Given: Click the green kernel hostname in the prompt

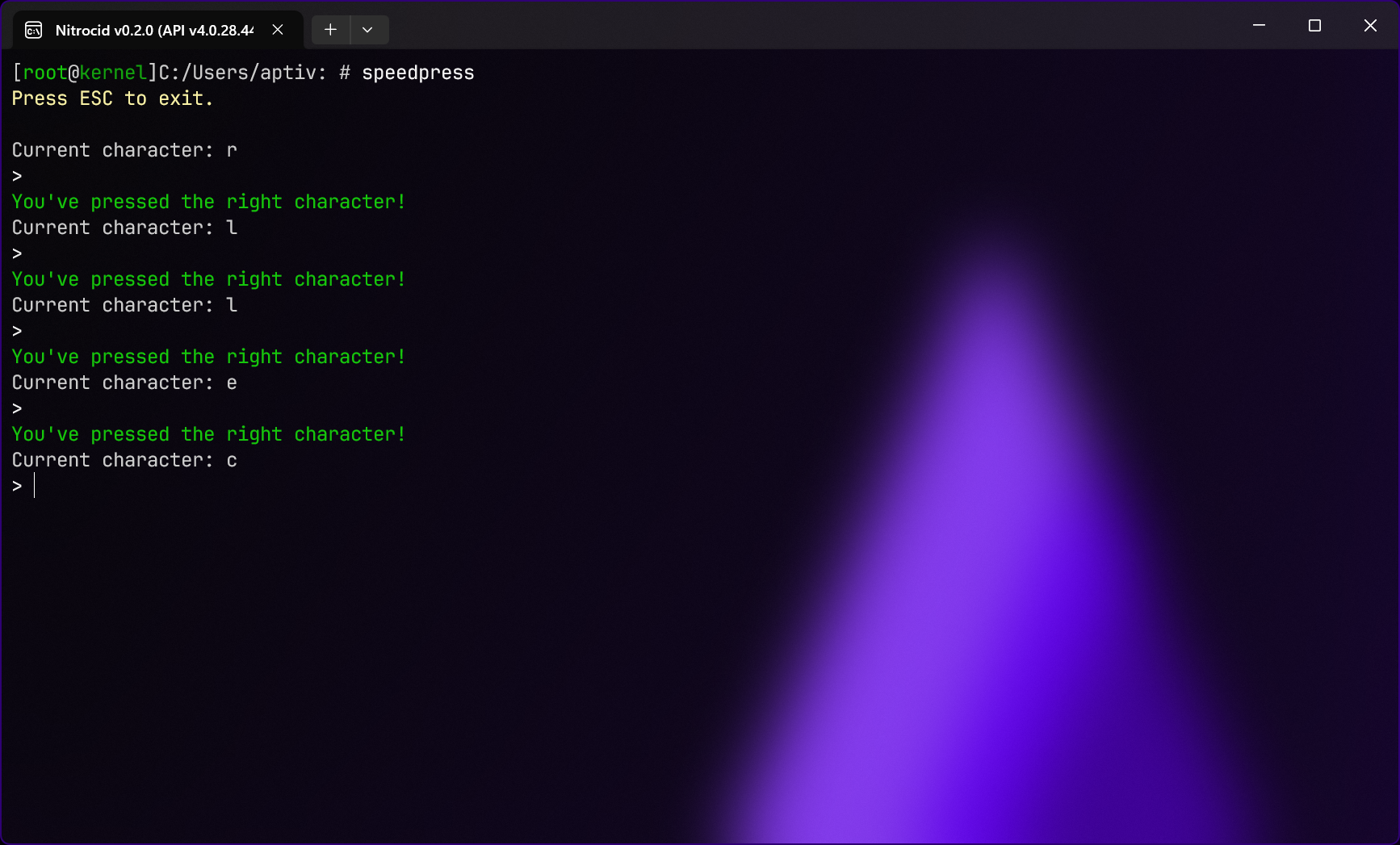Looking at the screenshot, I should coord(113,73).
